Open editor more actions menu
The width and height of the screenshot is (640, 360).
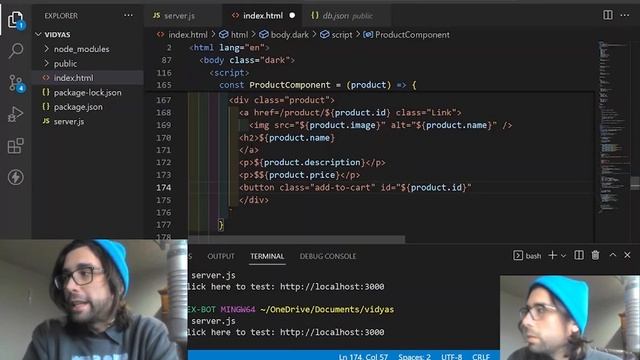pos(624,15)
